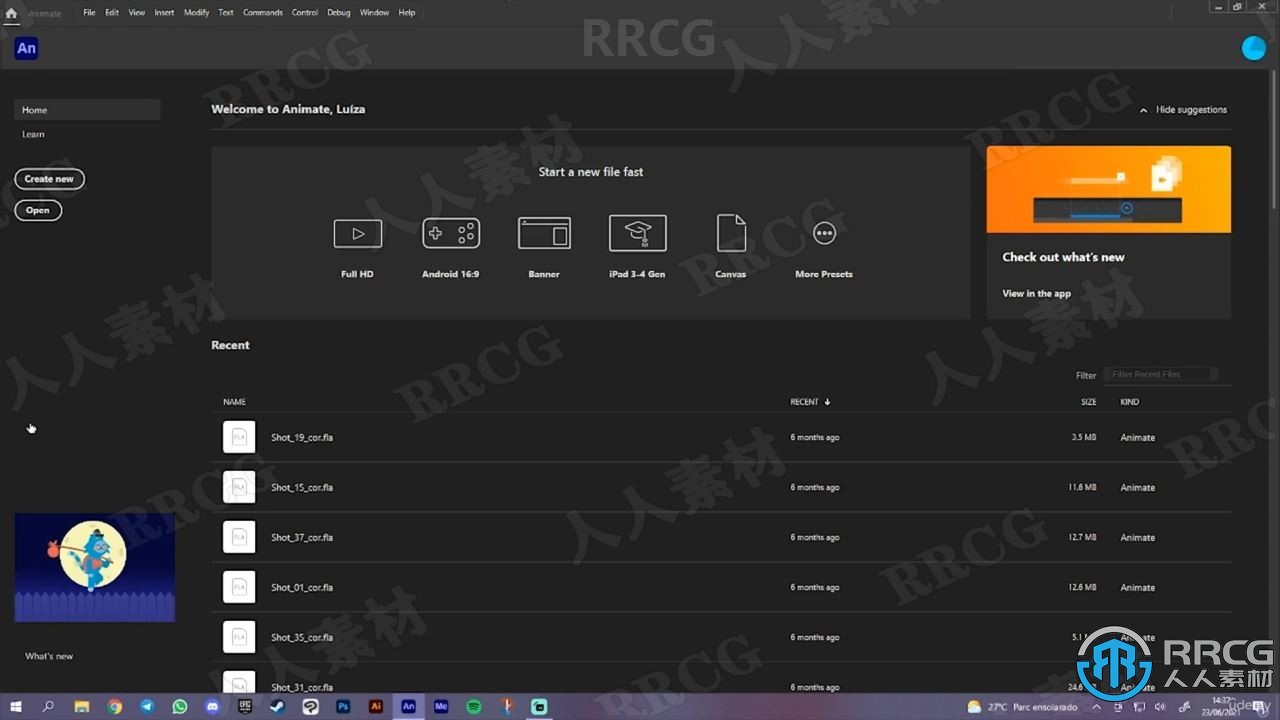This screenshot has height=720, width=1280.
Task: Click the FLA file icon for Shot_01_cor.fla
Action: pos(239,587)
